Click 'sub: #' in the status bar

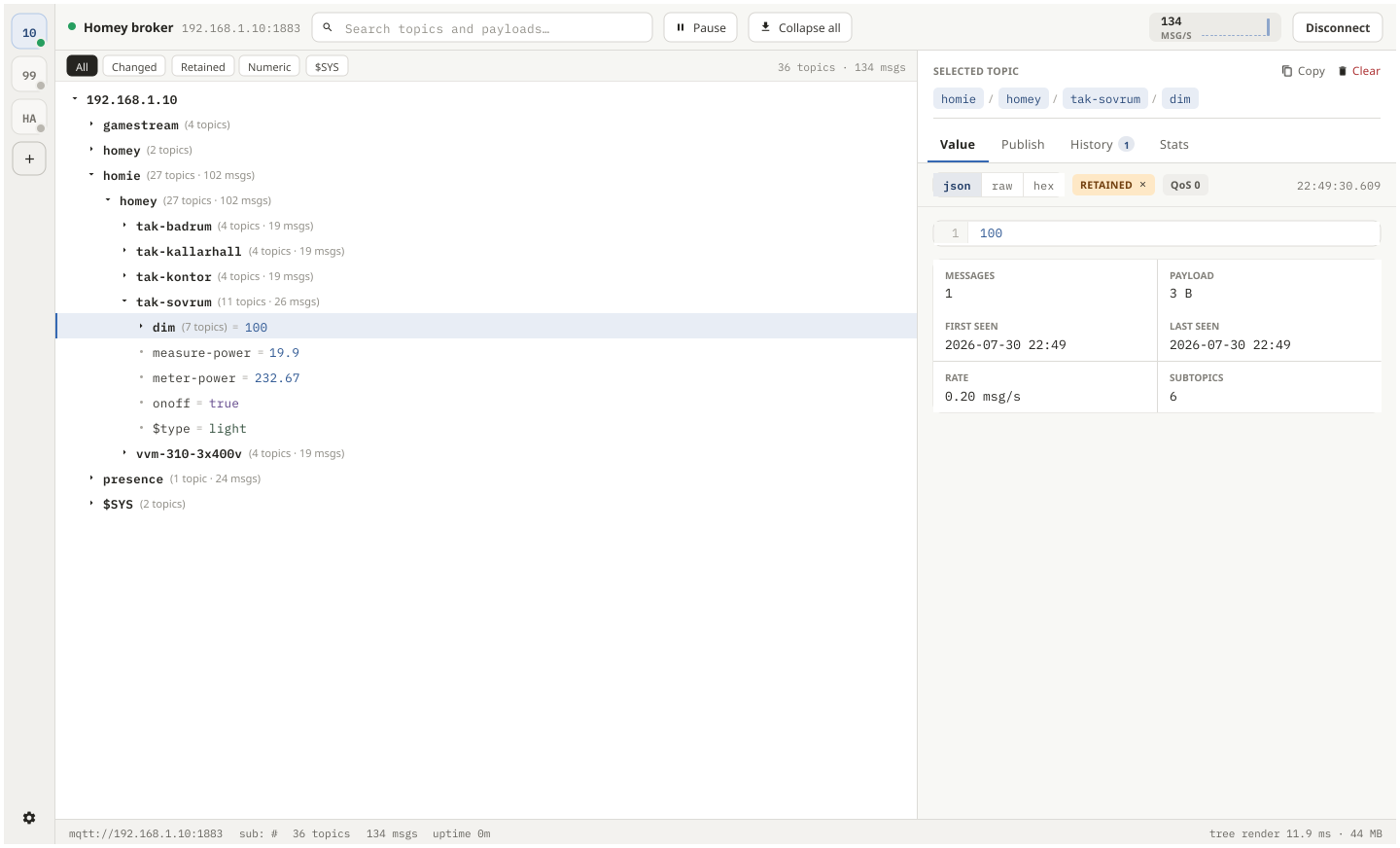tap(259, 833)
